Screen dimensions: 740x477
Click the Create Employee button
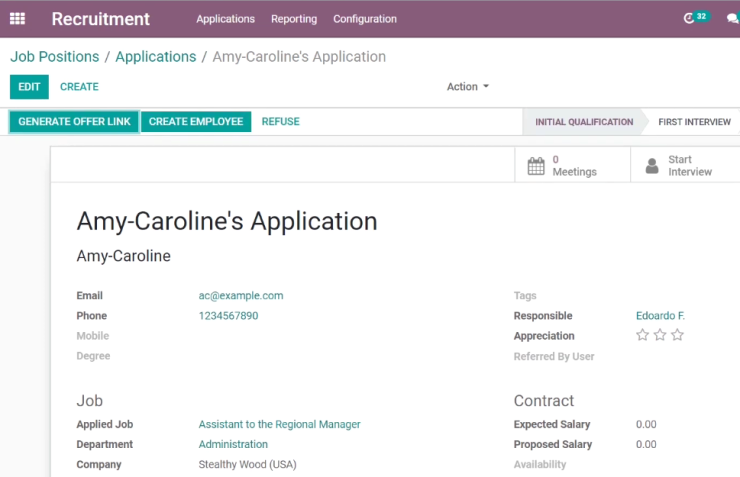click(x=196, y=122)
